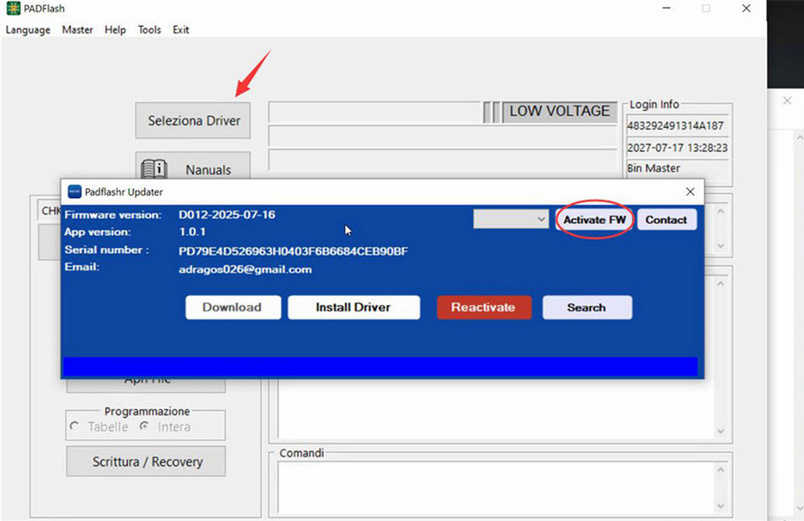Image resolution: width=804 pixels, height=521 pixels.
Task: Click firmware version D012-2025-07-16 text
Action: 227,214
